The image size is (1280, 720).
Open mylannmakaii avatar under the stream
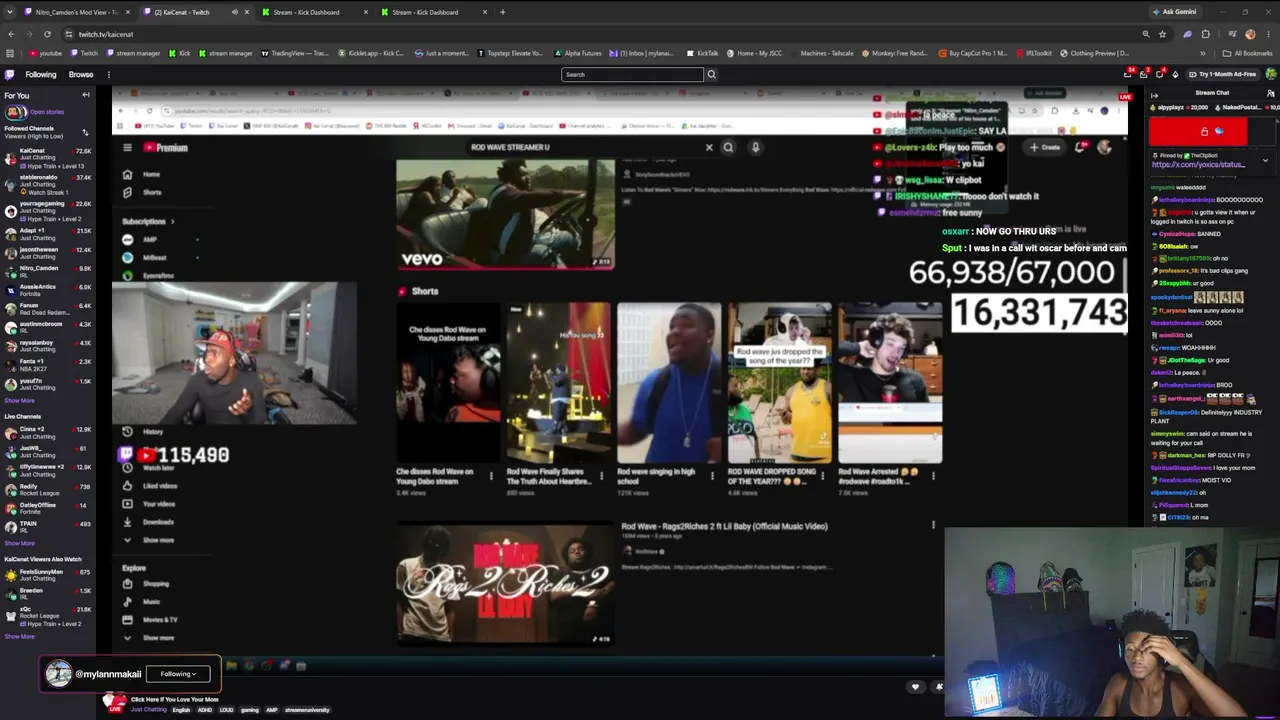[x=58, y=674]
